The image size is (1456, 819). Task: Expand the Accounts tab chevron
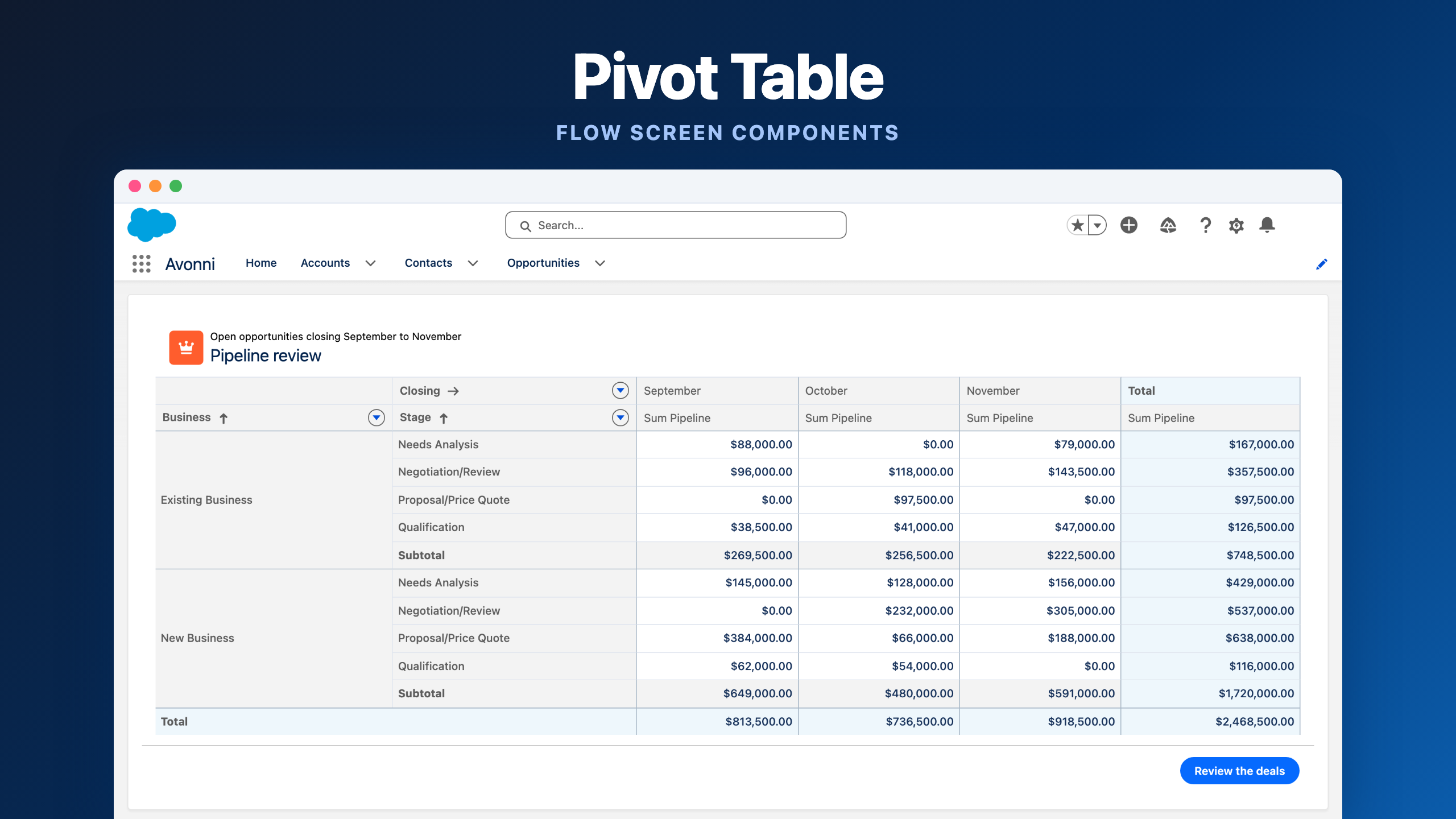(x=371, y=263)
